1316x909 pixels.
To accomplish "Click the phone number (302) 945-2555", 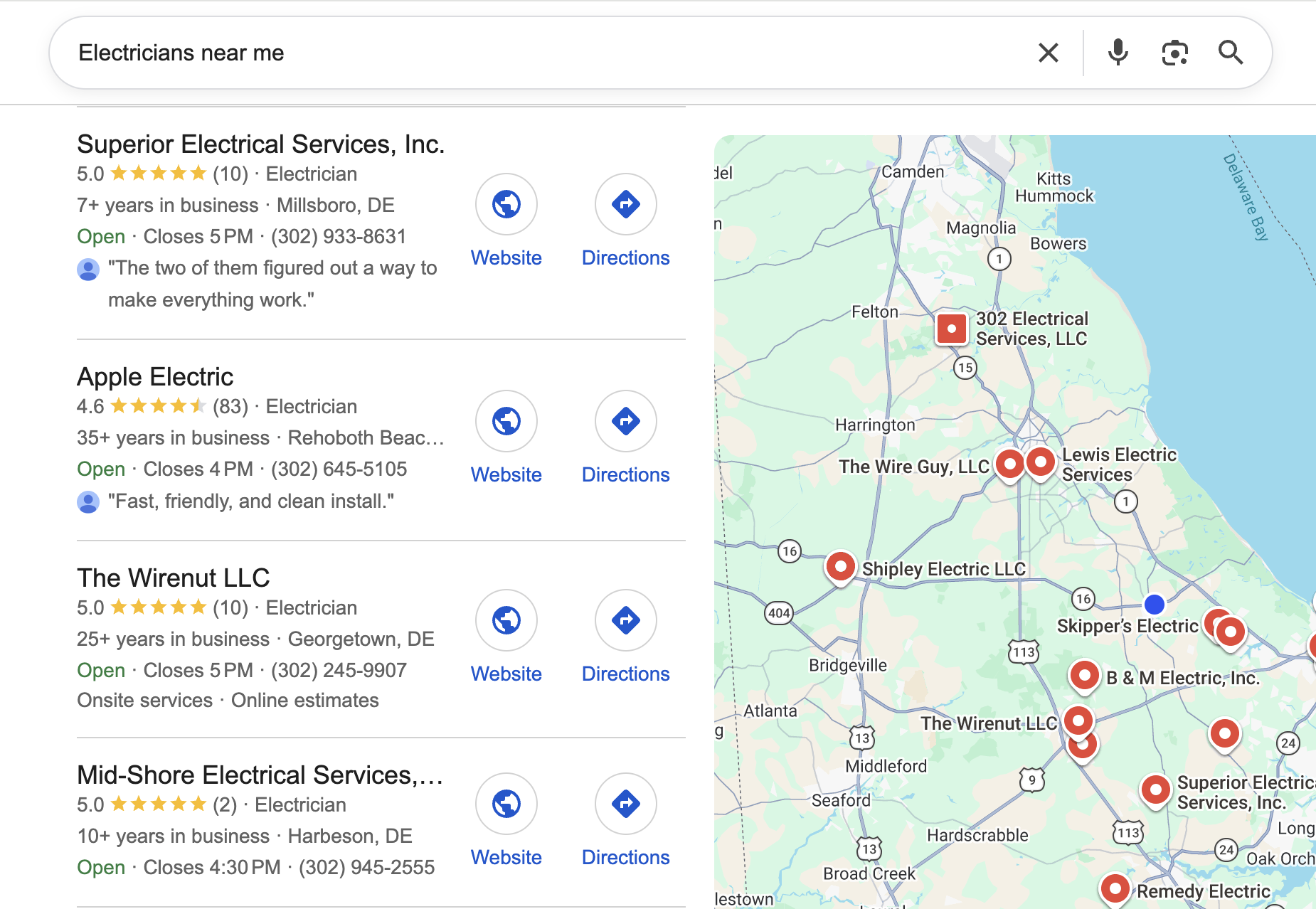I will click(x=366, y=867).
